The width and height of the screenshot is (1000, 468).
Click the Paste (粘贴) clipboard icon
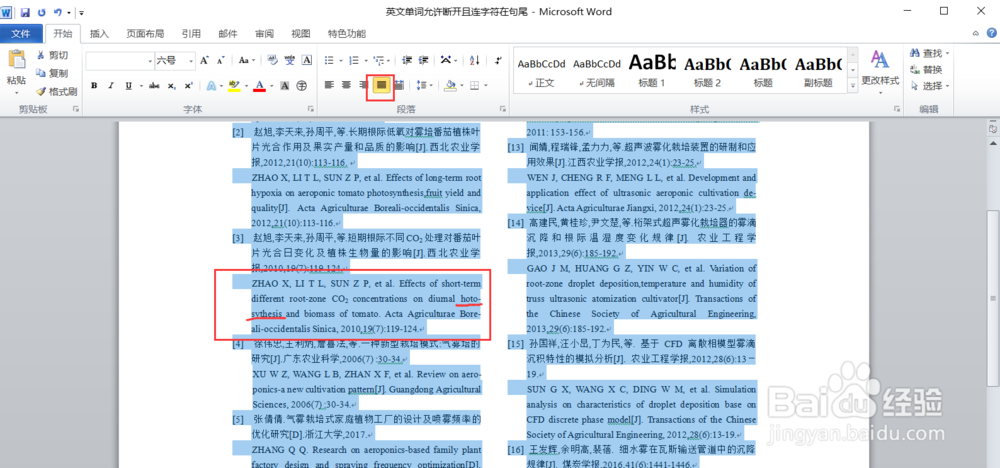[x=17, y=59]
